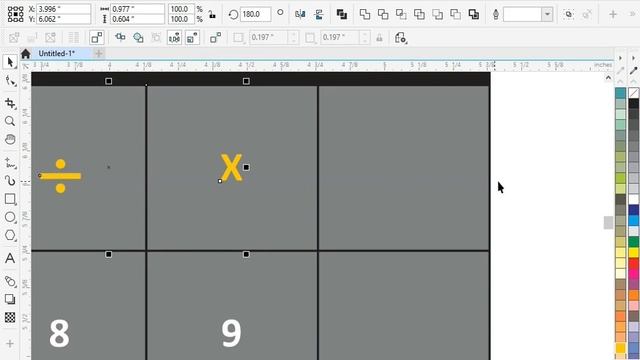Toggle Snap To outlined button

[97, 38]
